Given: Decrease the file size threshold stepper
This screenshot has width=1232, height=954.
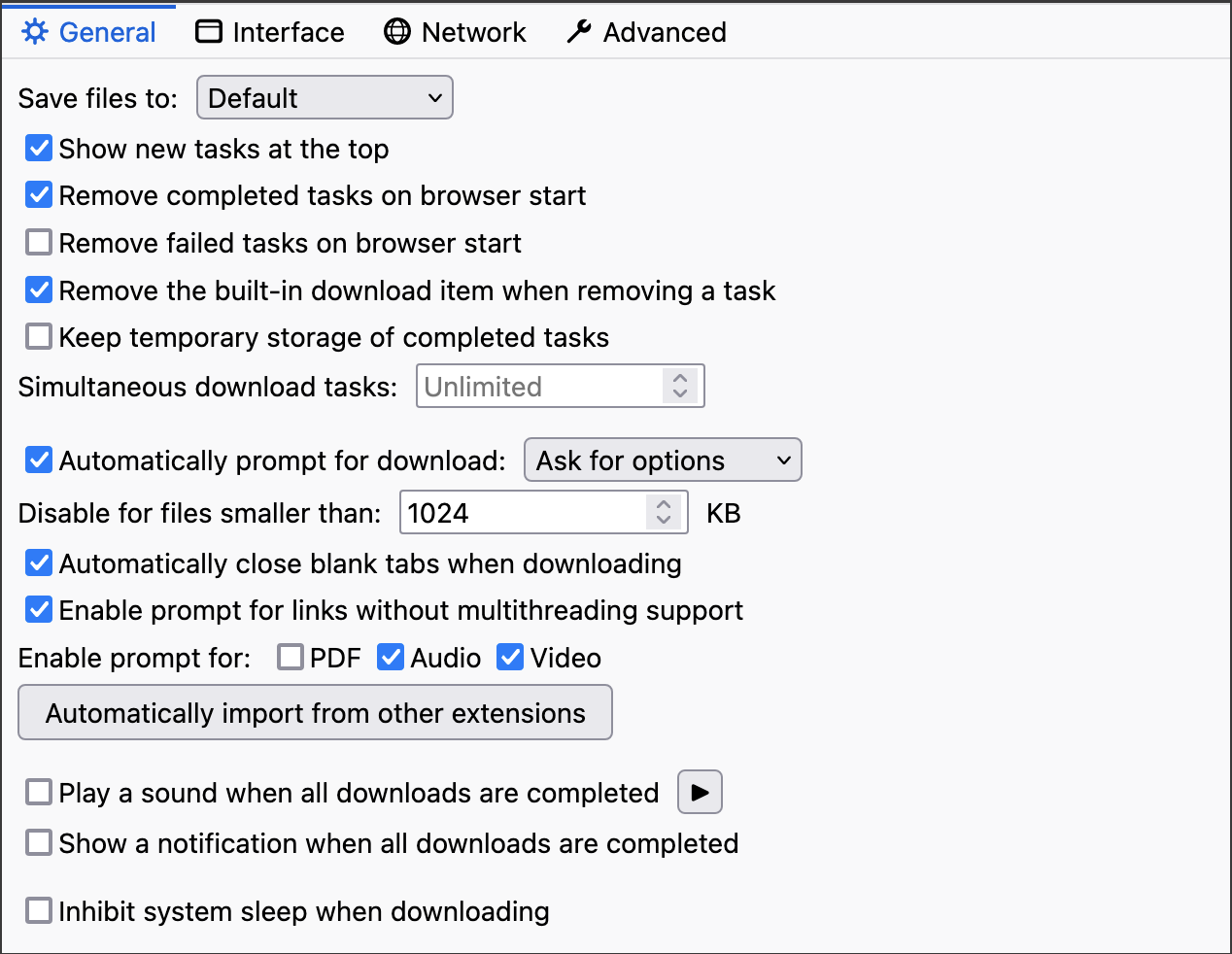Looking at the screenshot, I should pyautogui.click(x=664, y=520).
